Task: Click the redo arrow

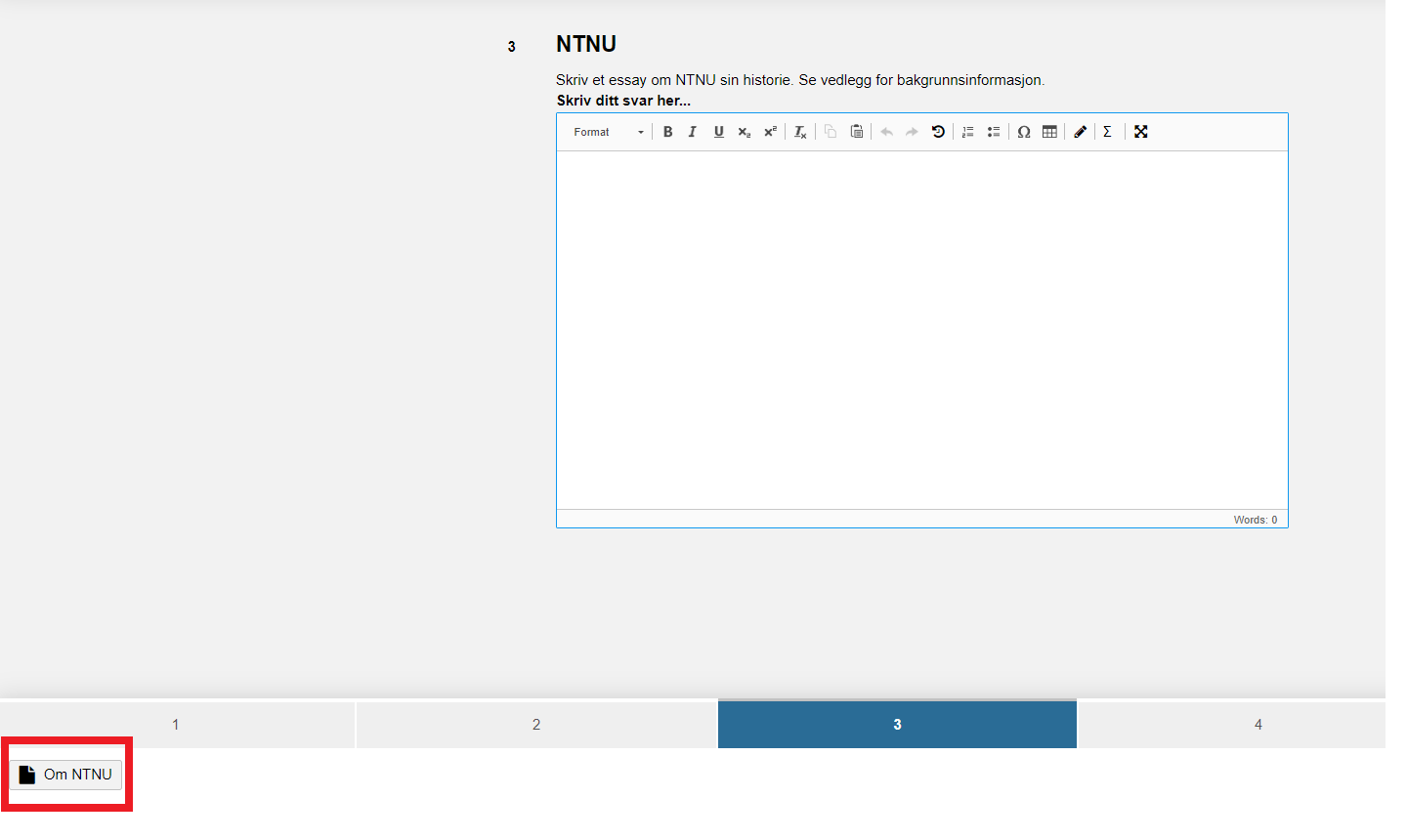Action: click(x=912, y=132)
